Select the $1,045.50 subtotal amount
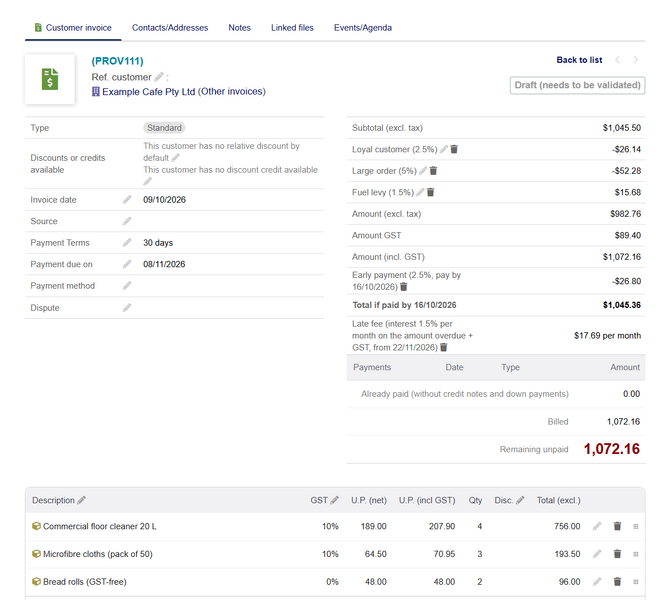Viewport: 667px width, 600px height. (x=621, y=128)
